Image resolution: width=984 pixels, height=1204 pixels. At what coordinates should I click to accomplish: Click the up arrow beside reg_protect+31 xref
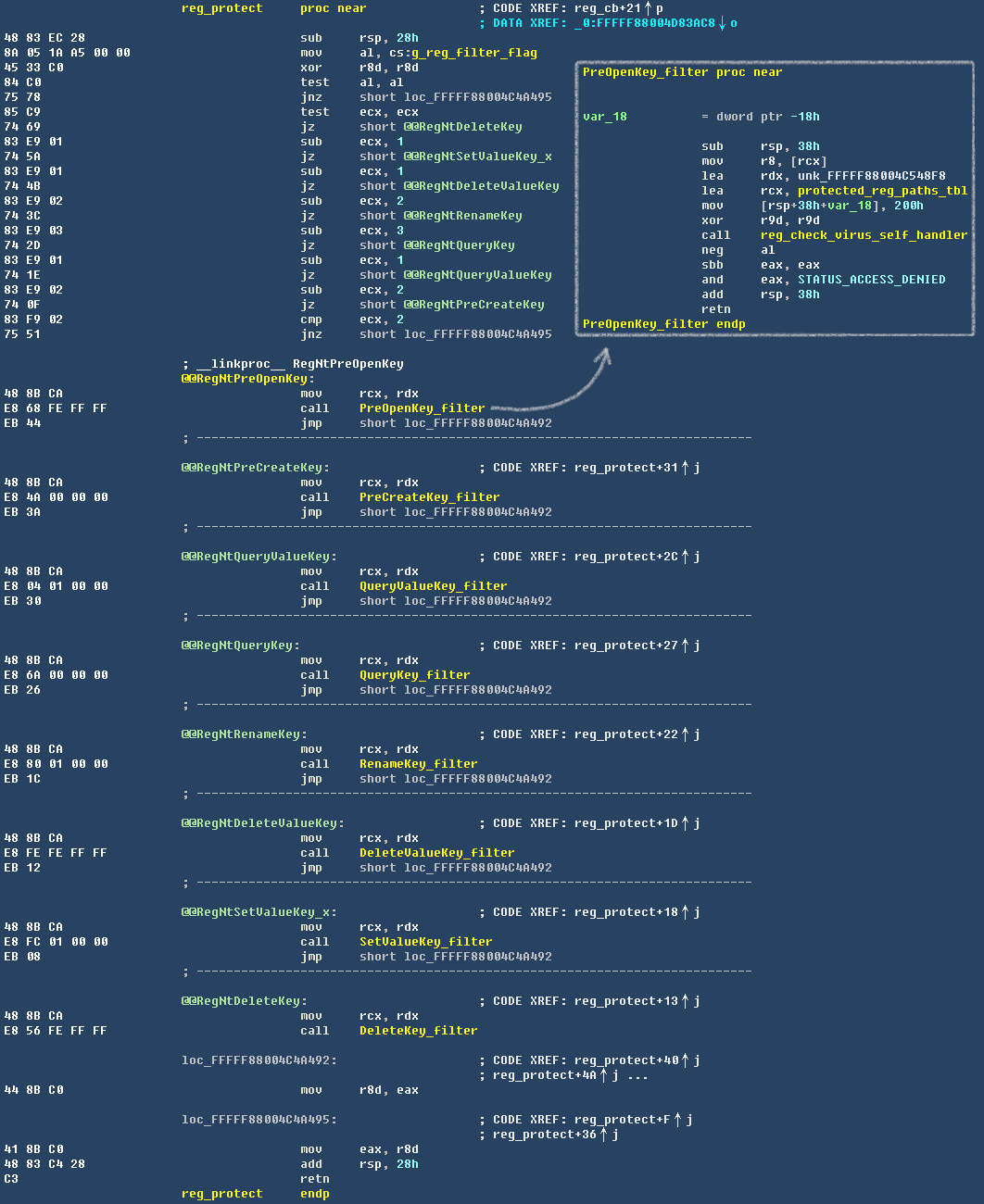[x=686, y=468]
